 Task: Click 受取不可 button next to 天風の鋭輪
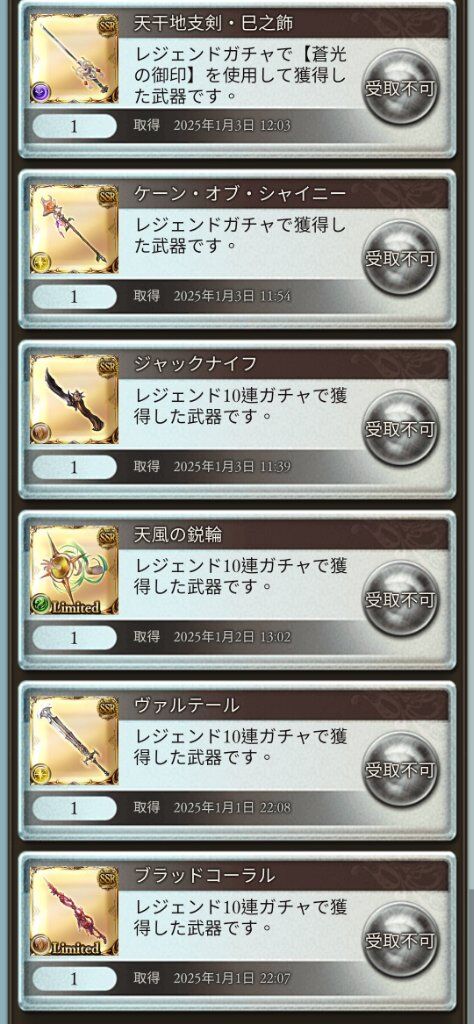400,599
